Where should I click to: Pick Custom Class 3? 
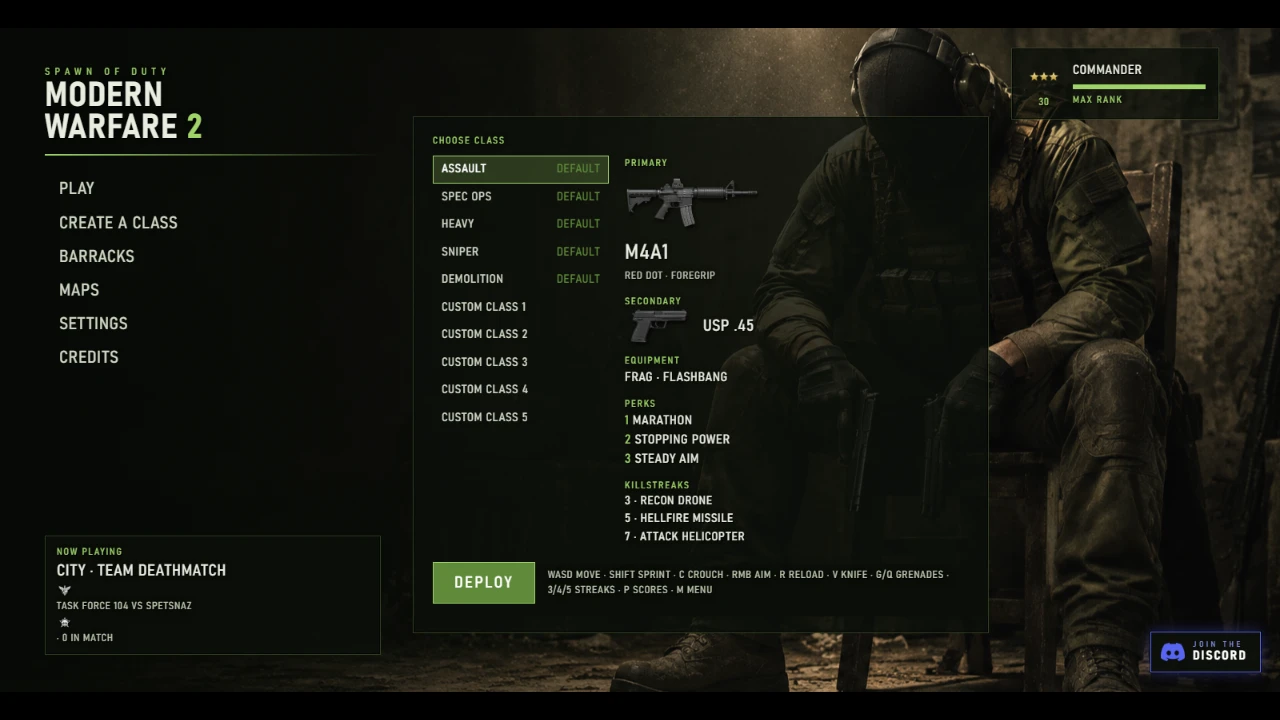click(520, 362)
